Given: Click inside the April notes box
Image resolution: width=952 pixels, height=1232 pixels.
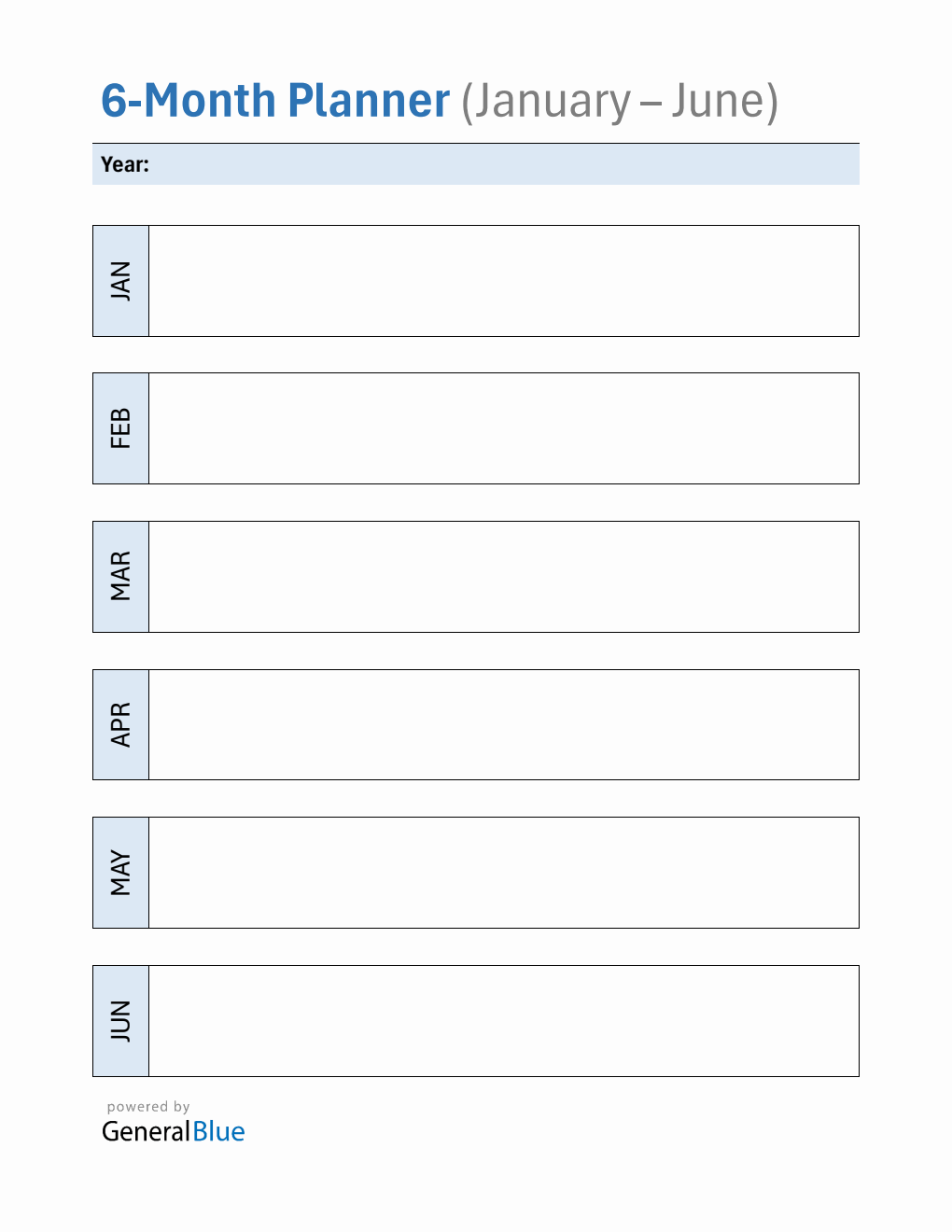Looking at the screenshot, I should click(x=504, y=724).
